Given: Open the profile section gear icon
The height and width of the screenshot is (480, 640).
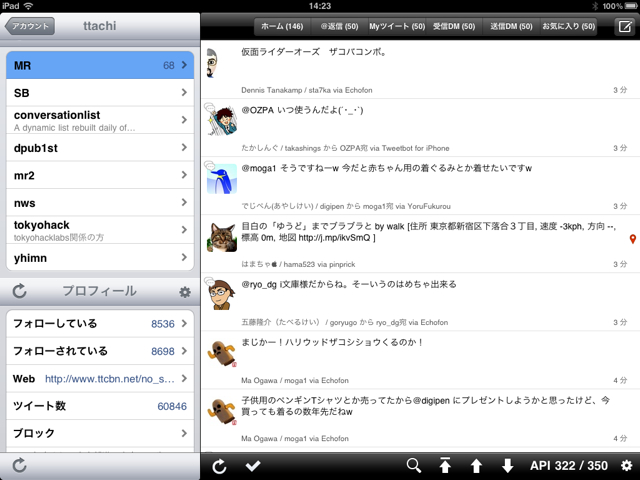Looking at the screenshot, I should coord(184,292).
